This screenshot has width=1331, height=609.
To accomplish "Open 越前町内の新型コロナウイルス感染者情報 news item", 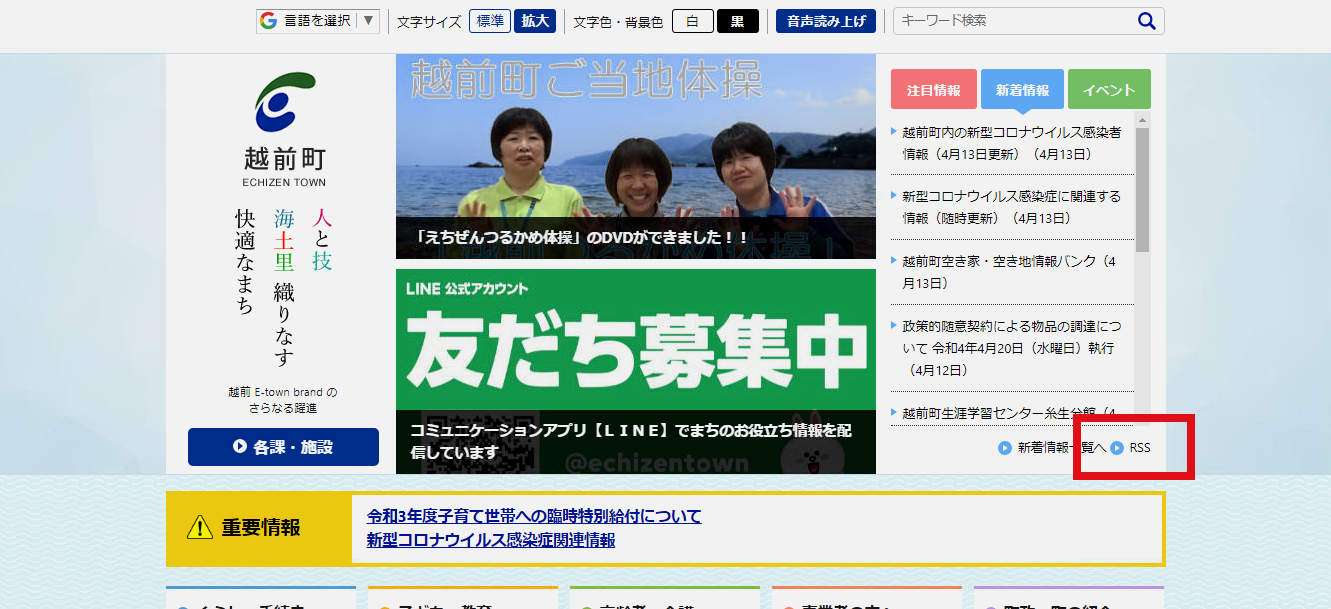I will pyautogui.click(x=1011, y=143).
